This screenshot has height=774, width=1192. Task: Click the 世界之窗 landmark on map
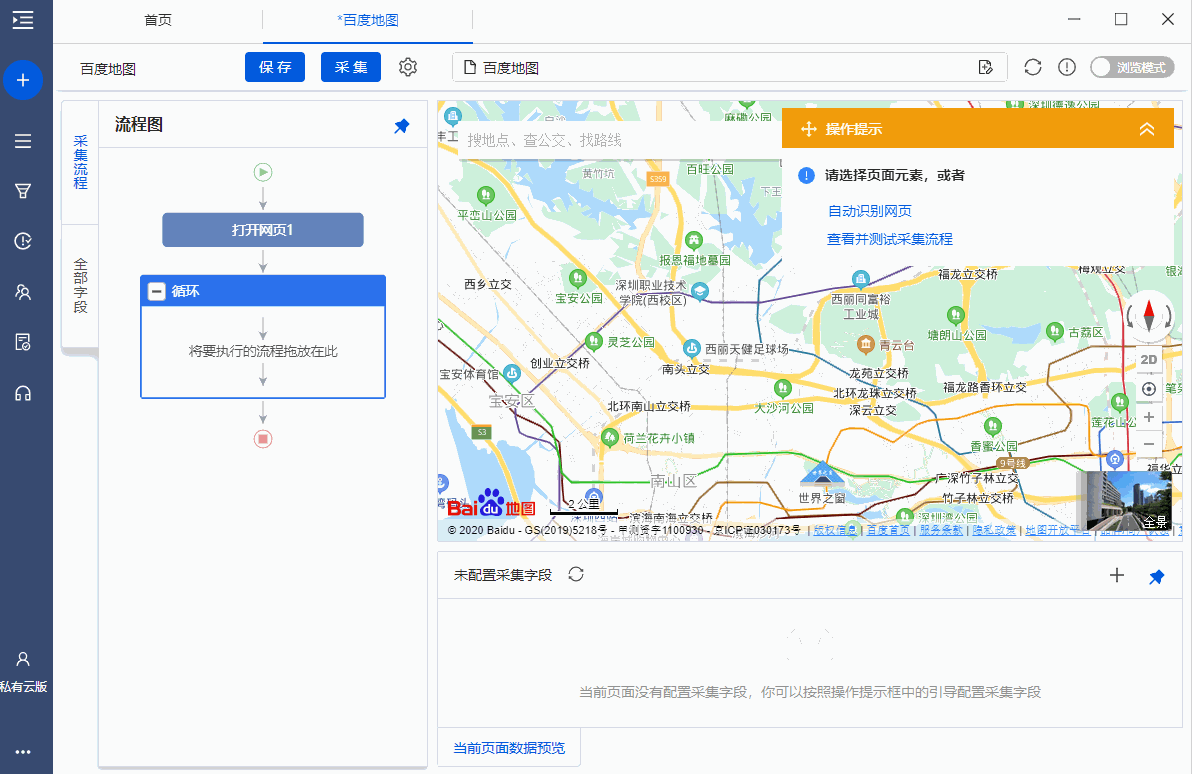pyautogui.click(x=822, y=483)
